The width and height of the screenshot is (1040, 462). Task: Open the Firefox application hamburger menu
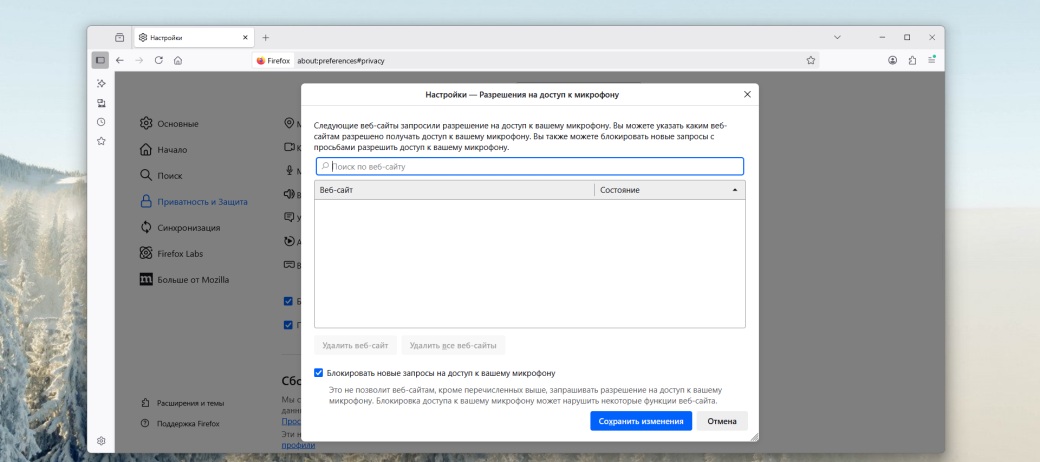point(932,60)
